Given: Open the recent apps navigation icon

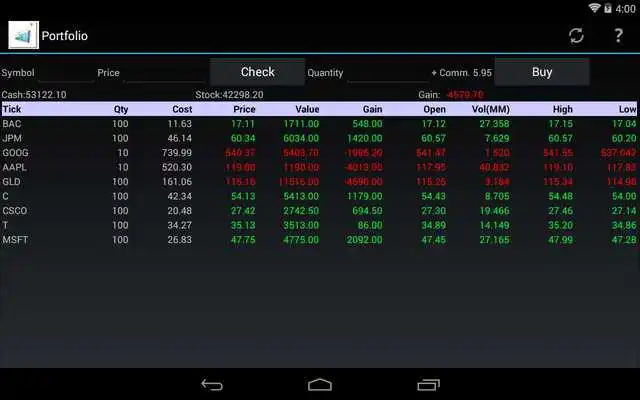Looking at the screenshot, I should coord(428,384).
